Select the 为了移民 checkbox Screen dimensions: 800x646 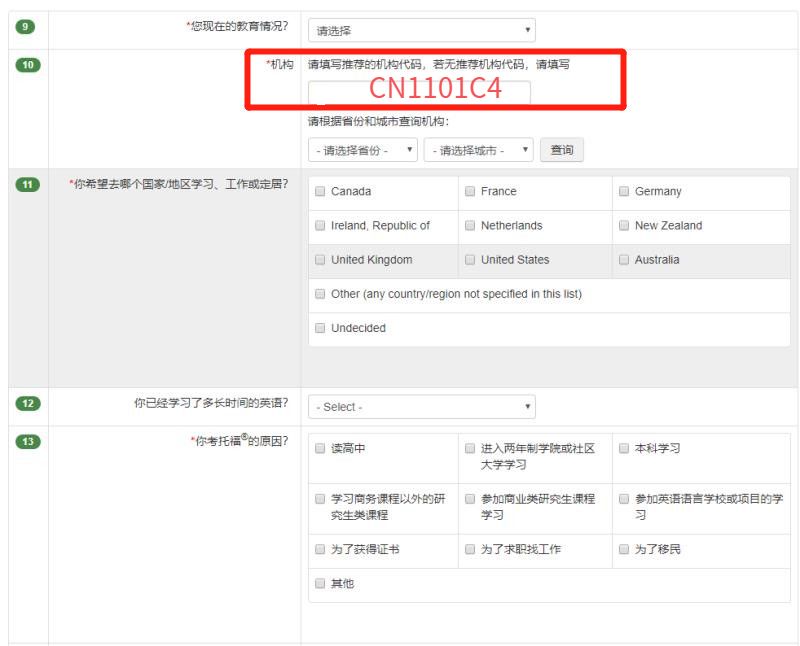click(x=624, y=549)
